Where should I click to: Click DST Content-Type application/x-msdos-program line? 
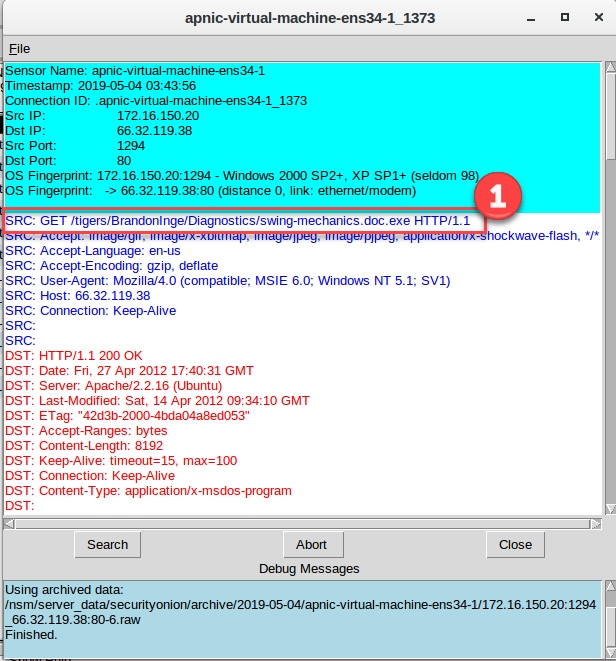[x=148, y=491]
